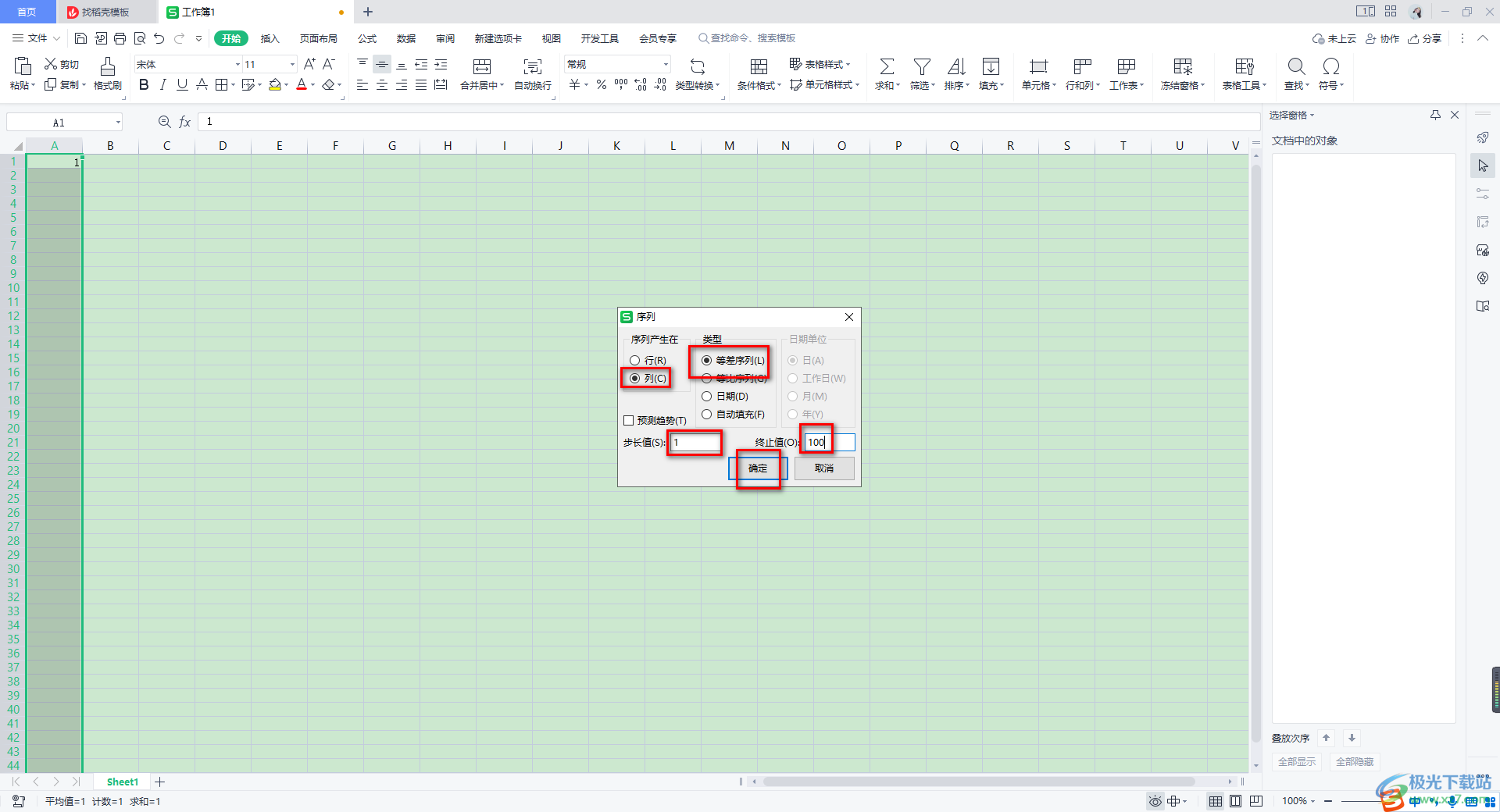Click the Stop value (终止值) field
The height and width of the screenshot is (812, 1500).
[830, 442]
